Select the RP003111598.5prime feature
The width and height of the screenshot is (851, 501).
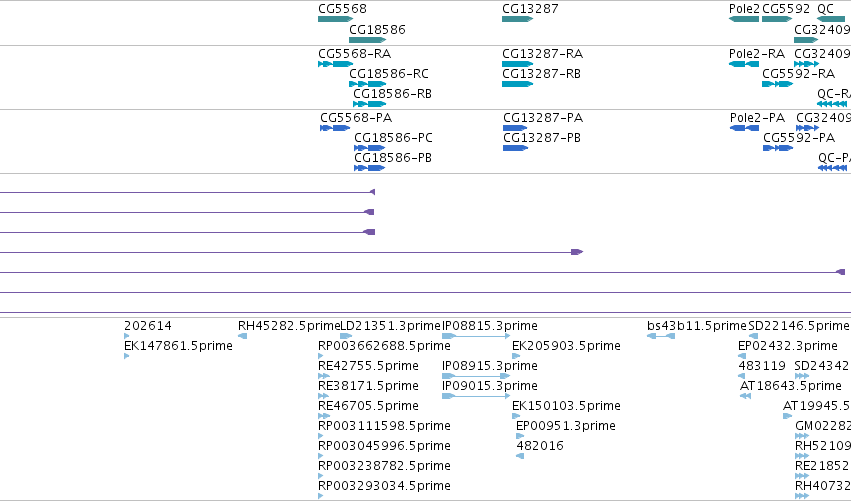point(321,436)
